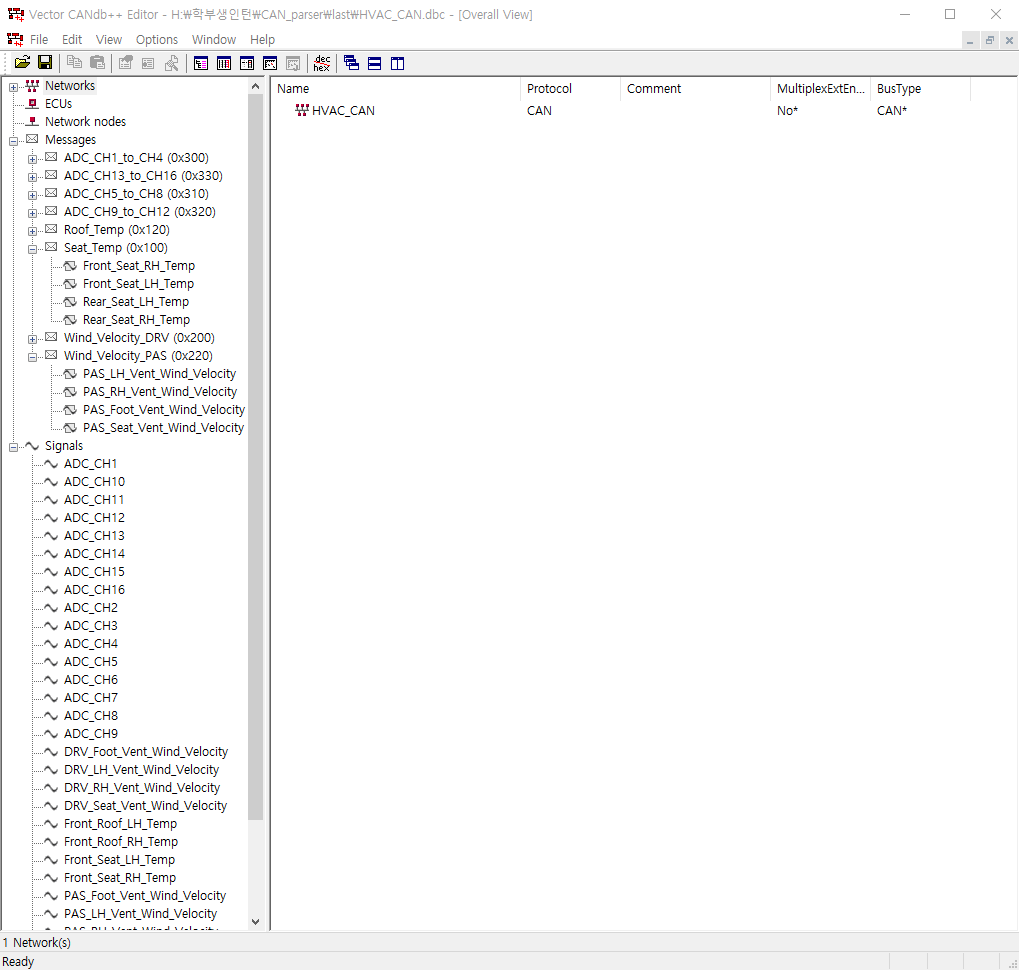Click the graph layout view icon

pyautogui.click(x=270, y=63)
